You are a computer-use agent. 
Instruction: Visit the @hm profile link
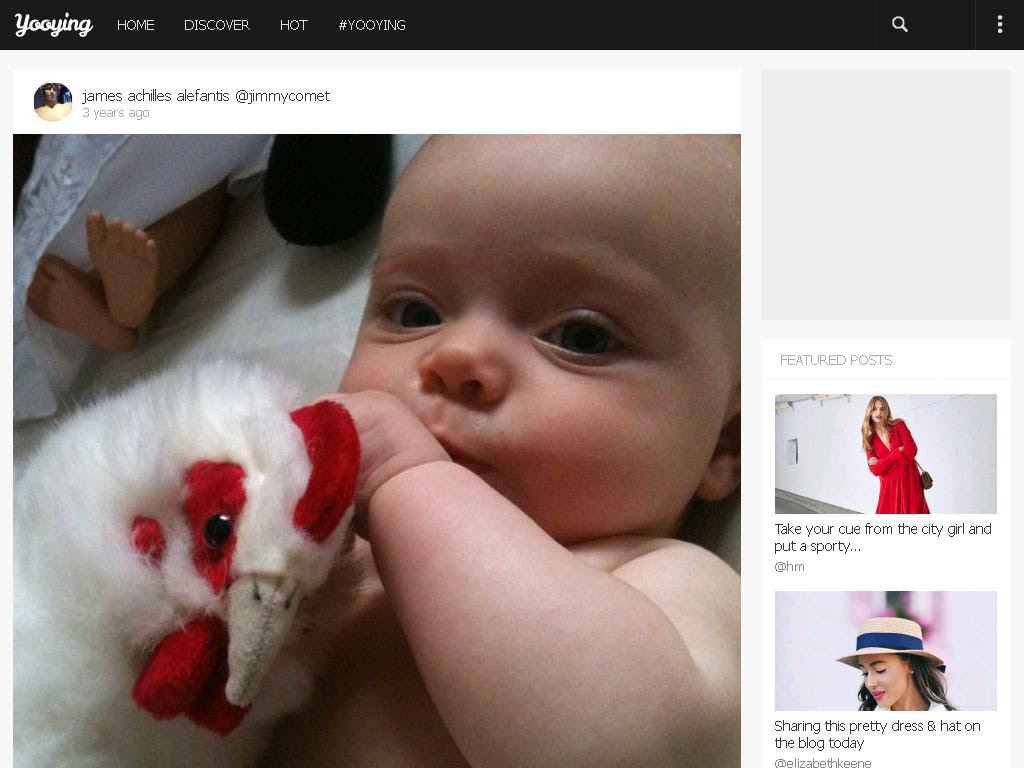pyautogui.click(x=789, y=567)
